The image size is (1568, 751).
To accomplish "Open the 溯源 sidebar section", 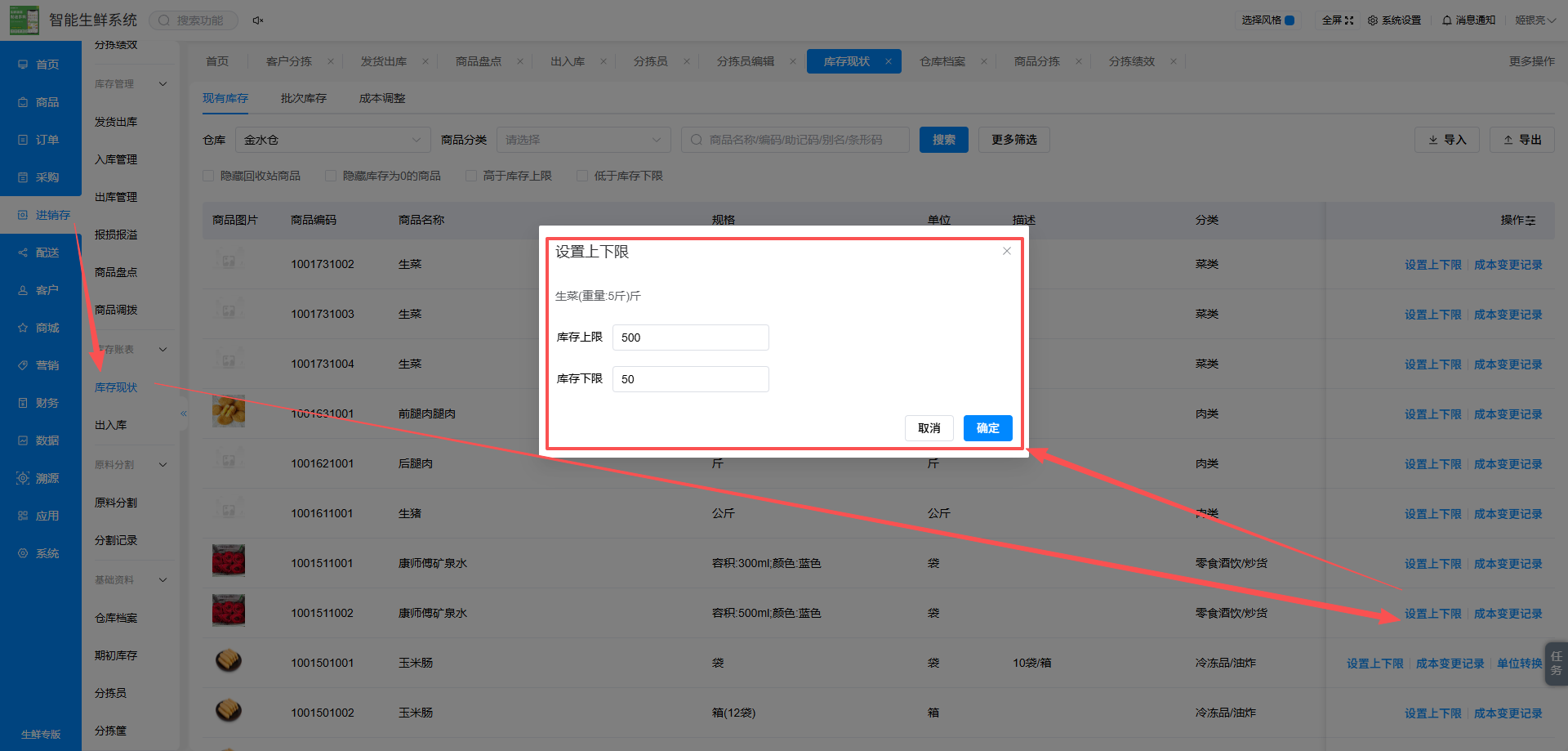I will pyautogui.click(x=40, y=478).
